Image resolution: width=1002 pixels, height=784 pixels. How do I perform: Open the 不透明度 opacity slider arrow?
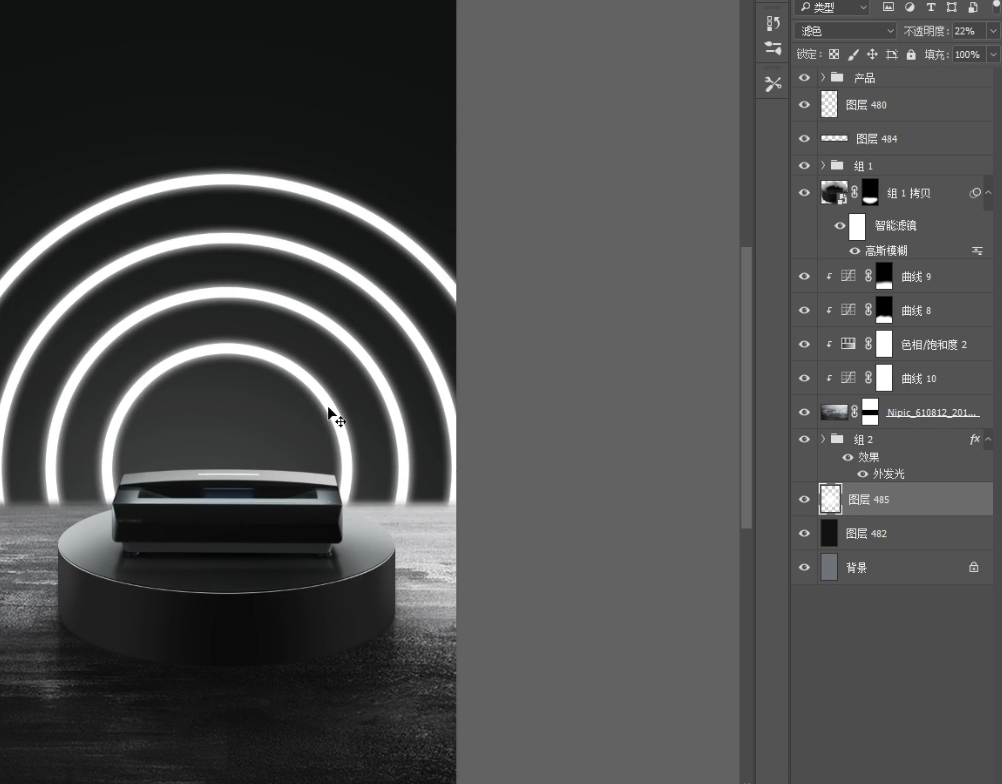click(x=993, y=31)
